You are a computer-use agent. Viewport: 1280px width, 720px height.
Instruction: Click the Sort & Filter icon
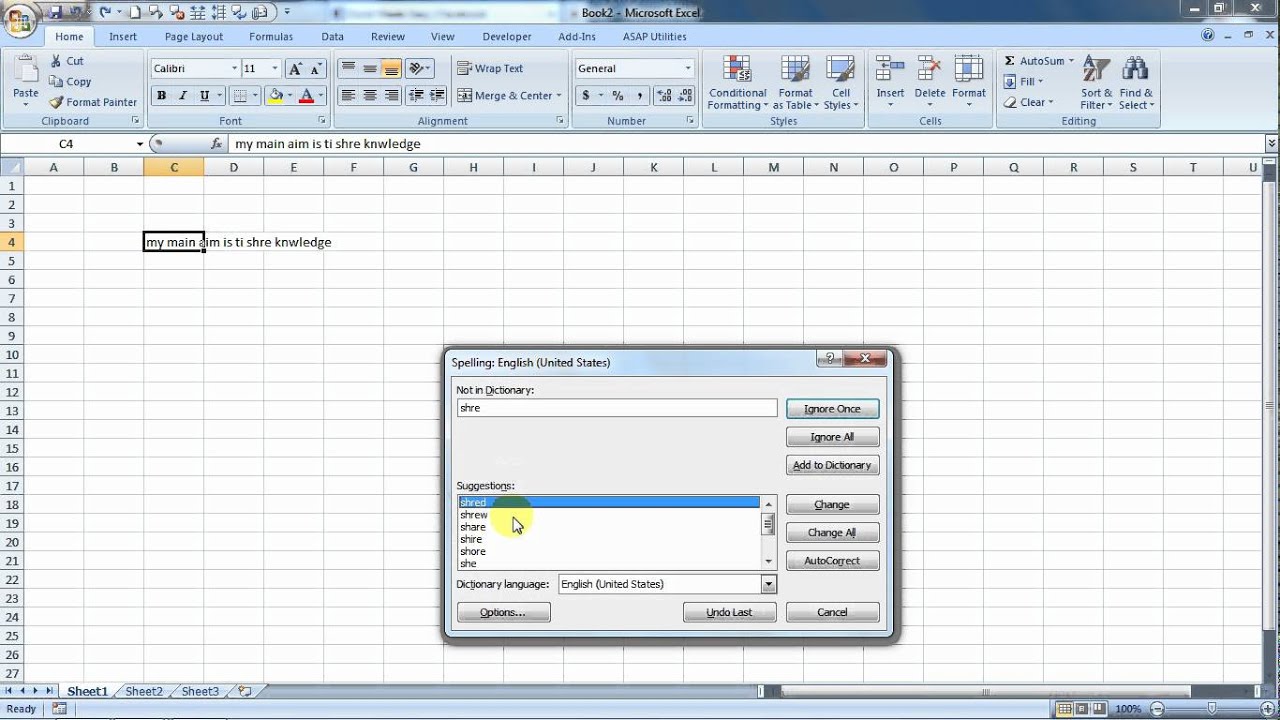[x=1096, y=71]
